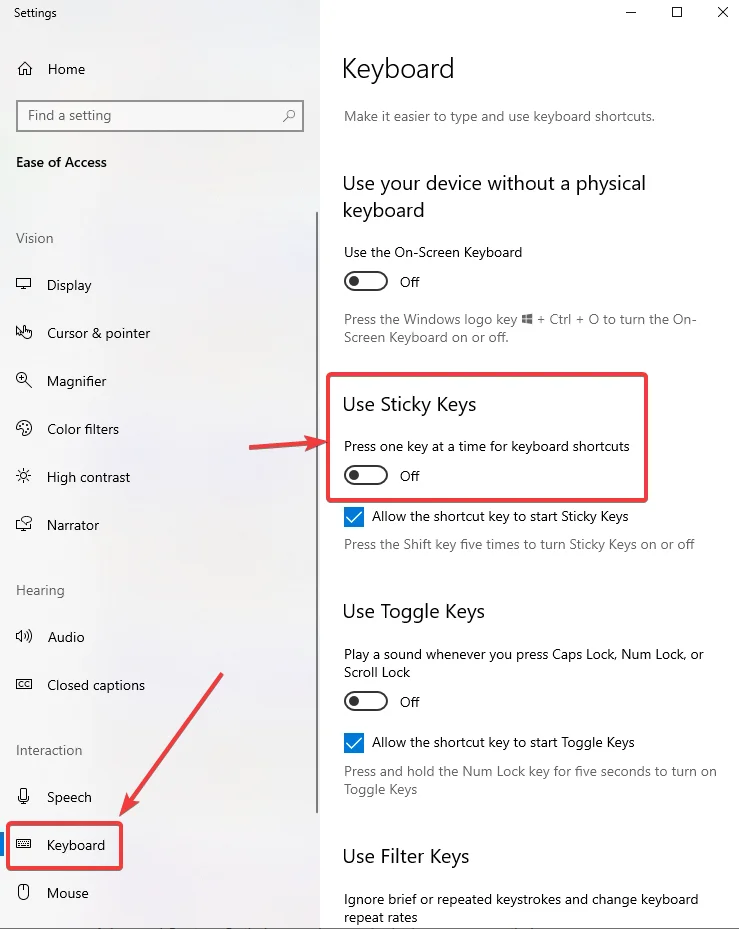
Task: Open Display settings from the sidebar icon
Action: (23, 285)
